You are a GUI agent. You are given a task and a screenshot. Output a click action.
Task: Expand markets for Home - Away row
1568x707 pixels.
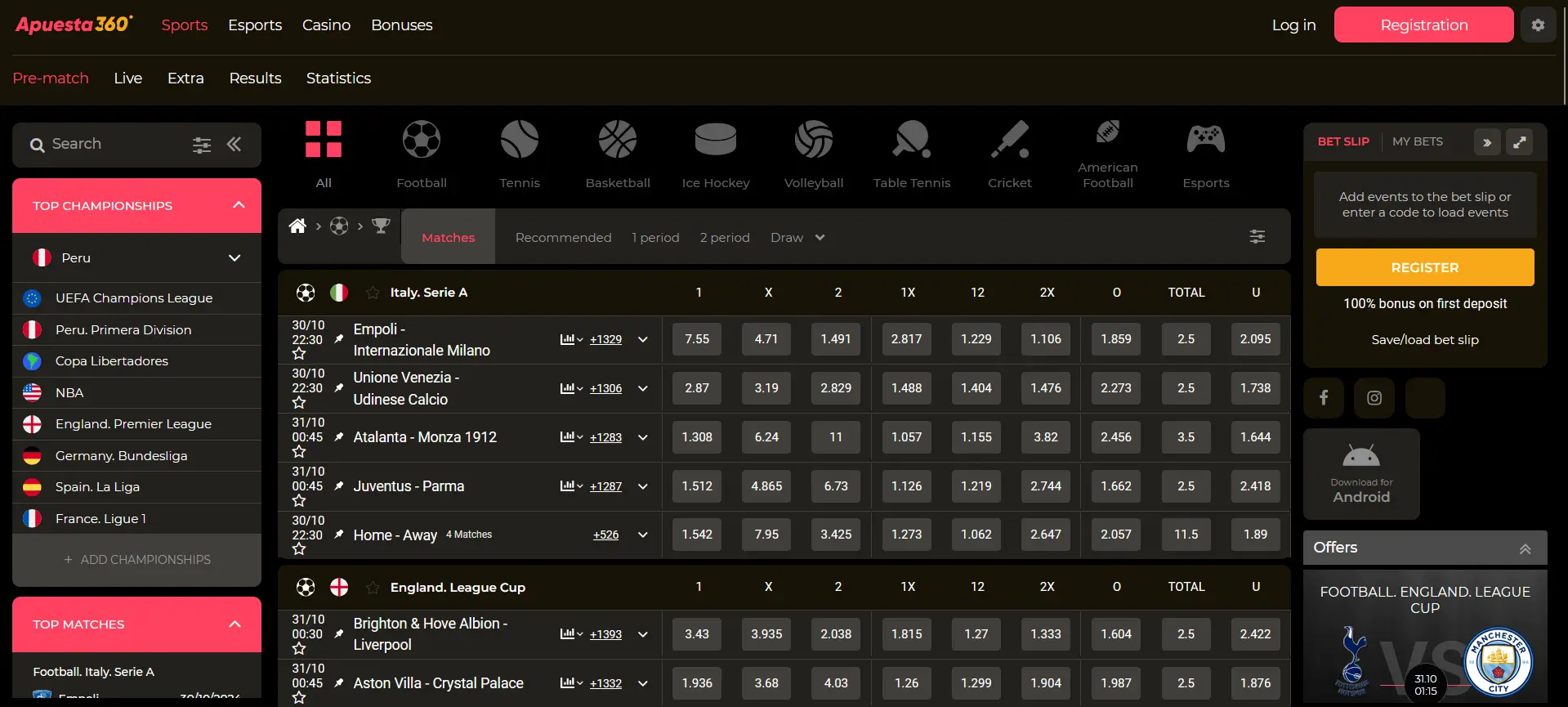[x=643, y=535]
